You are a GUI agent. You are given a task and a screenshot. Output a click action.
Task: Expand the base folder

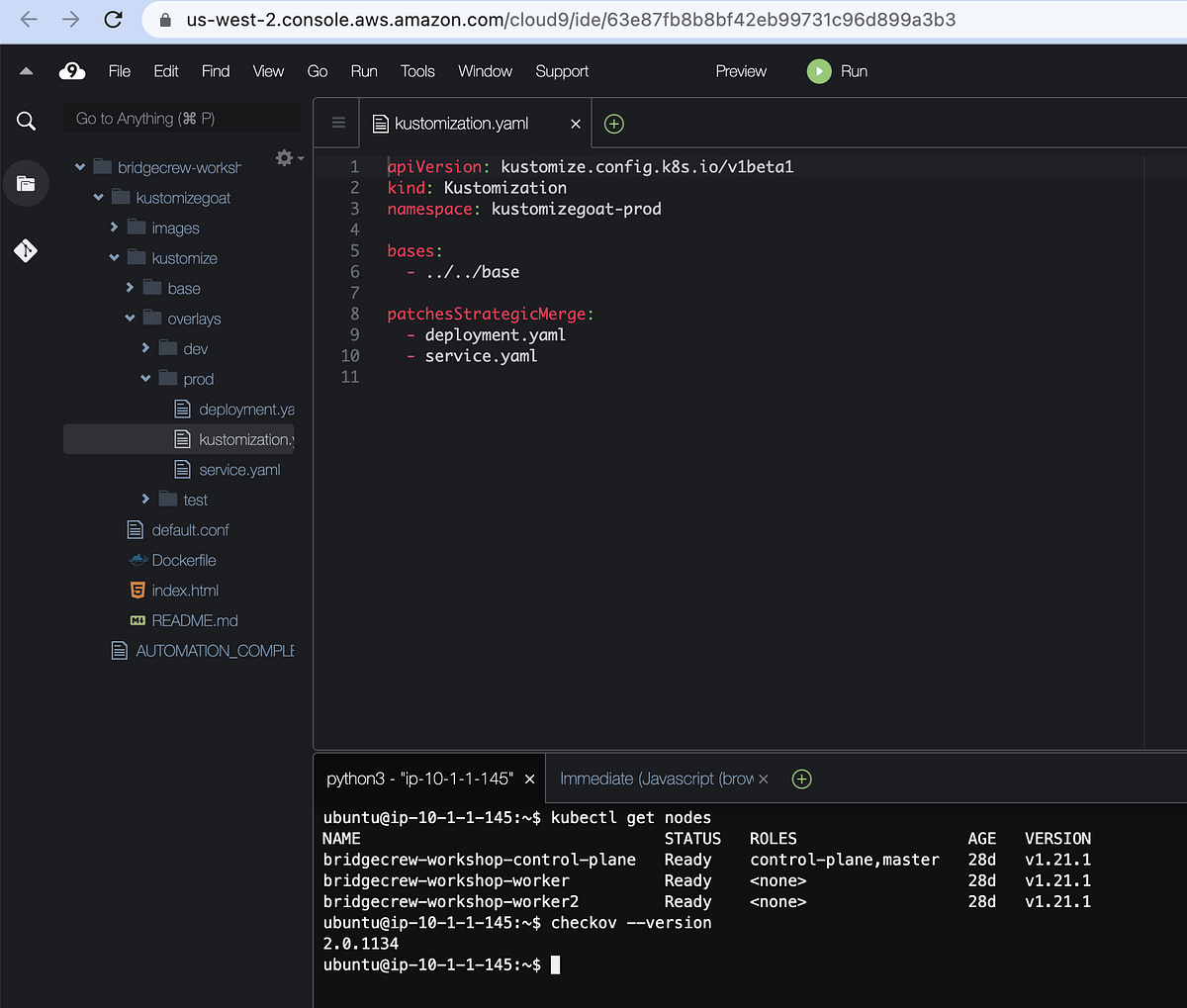tap(130, 287)
